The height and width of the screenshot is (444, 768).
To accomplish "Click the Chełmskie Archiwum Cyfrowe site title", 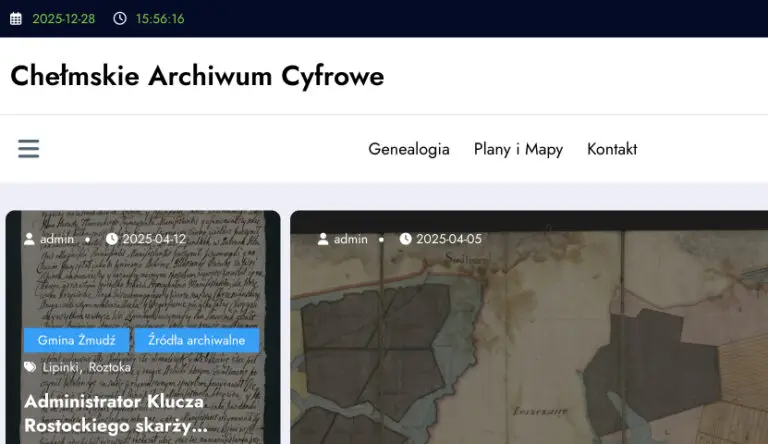I will pyautogui.click(x=197, y=76).
